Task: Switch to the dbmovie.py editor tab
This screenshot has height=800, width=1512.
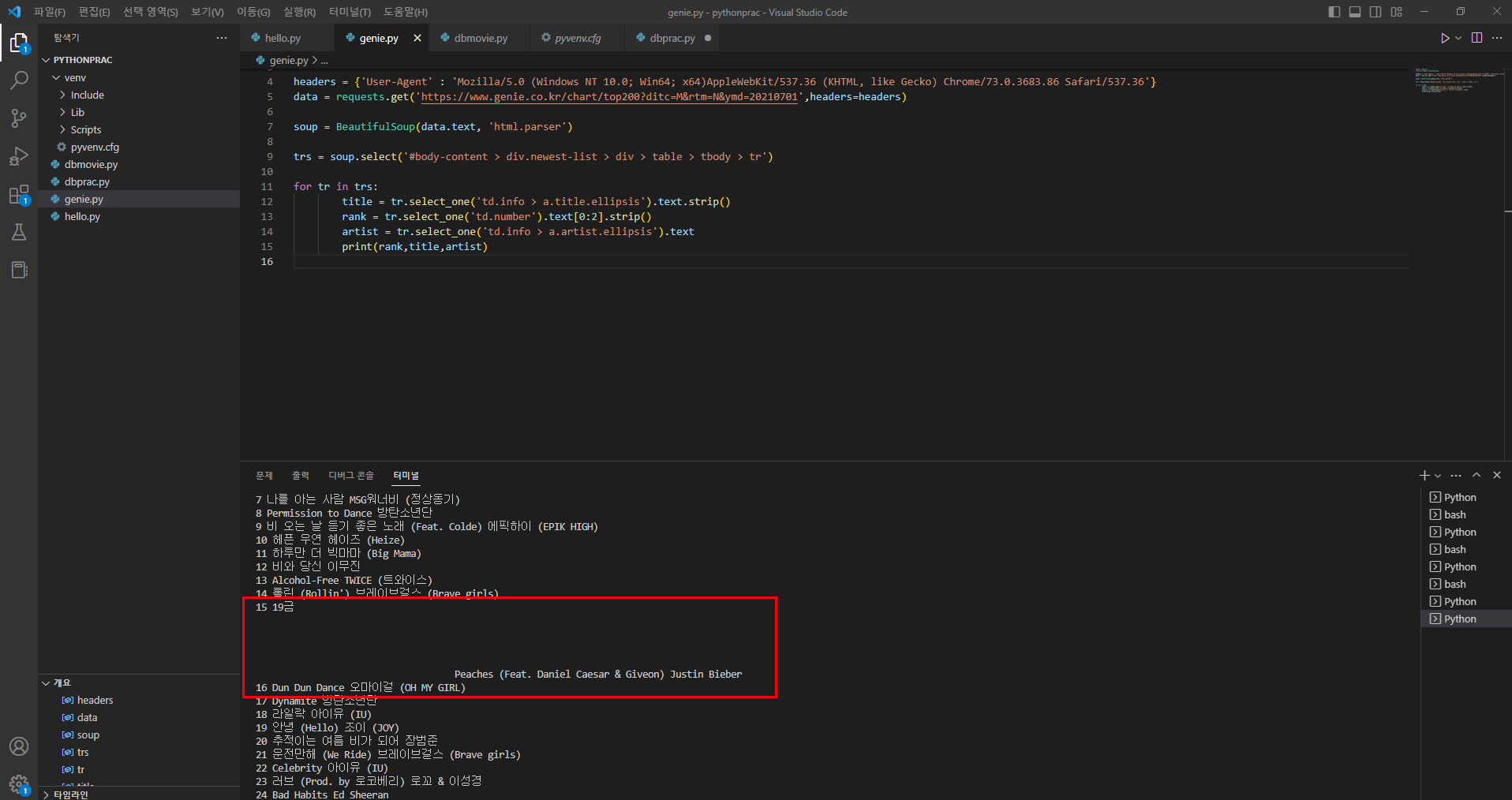Action: click(x=481, y=38)
